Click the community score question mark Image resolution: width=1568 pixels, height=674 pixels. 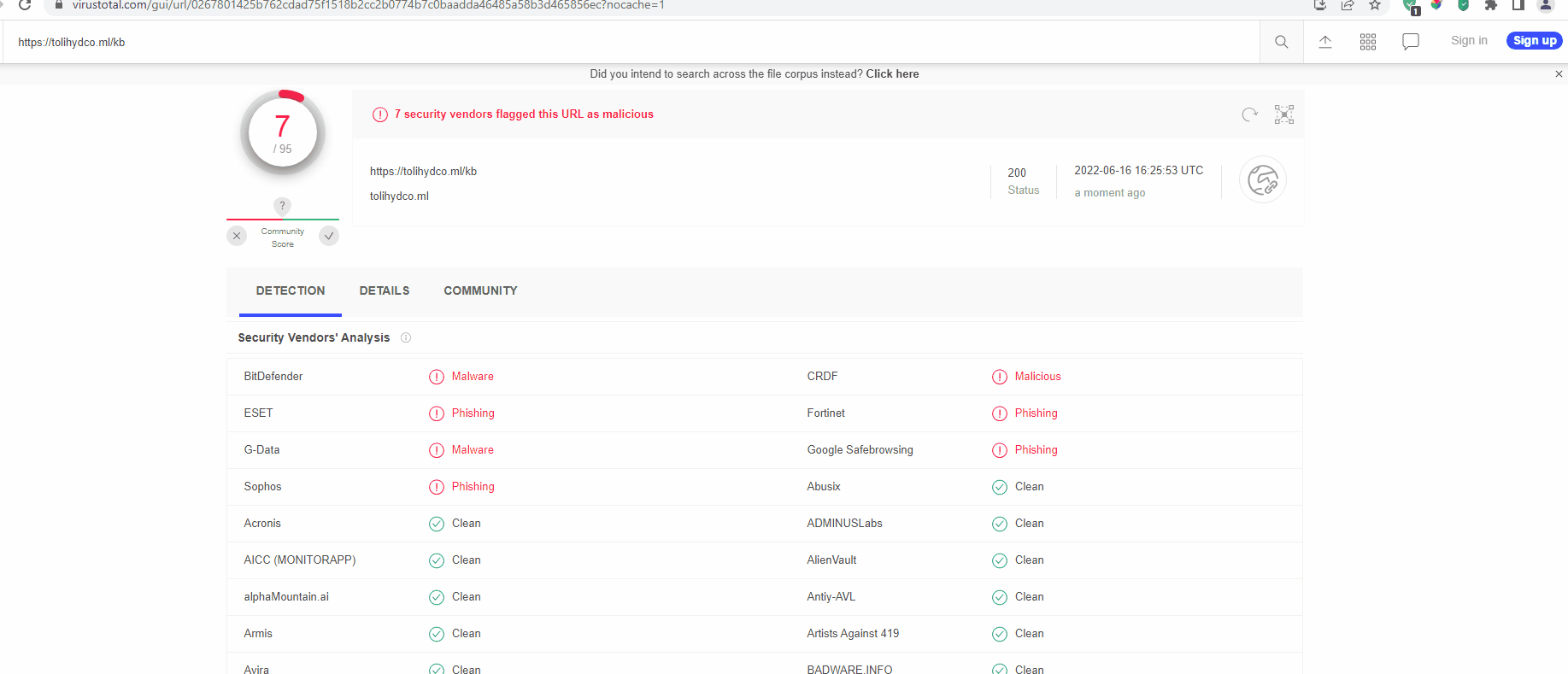click(x=282, y=206)
